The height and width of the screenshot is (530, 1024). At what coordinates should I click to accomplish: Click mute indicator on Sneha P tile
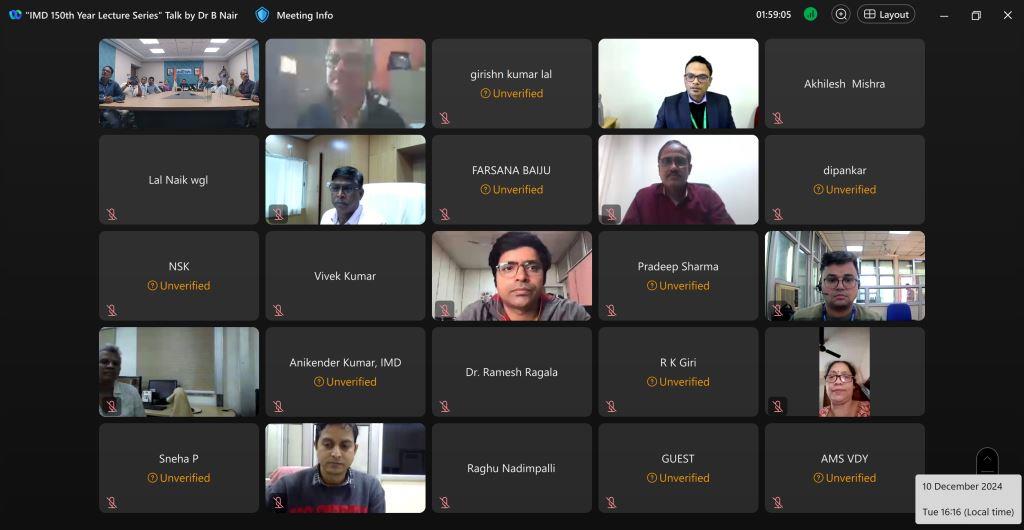[112, 503]
